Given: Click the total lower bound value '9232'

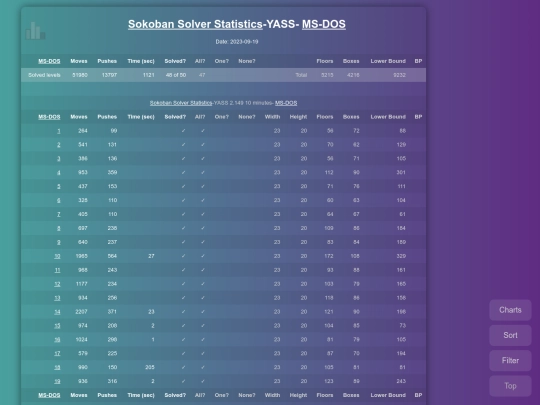Looking at the screenshot, I should 399,75.
